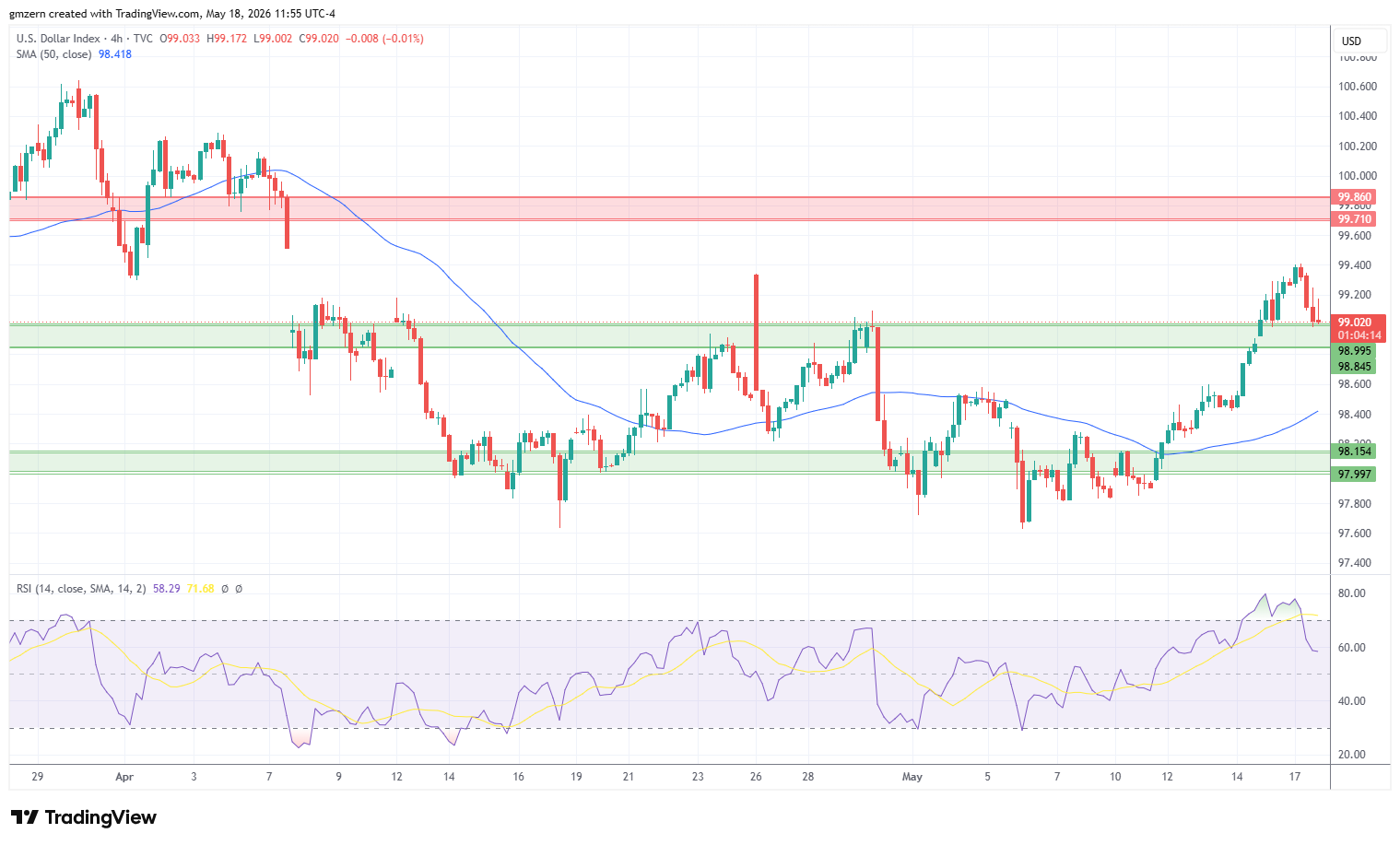Click the change value −0.008 (−0.01%)
This screenshot has height=845, width=1400.
385,39
